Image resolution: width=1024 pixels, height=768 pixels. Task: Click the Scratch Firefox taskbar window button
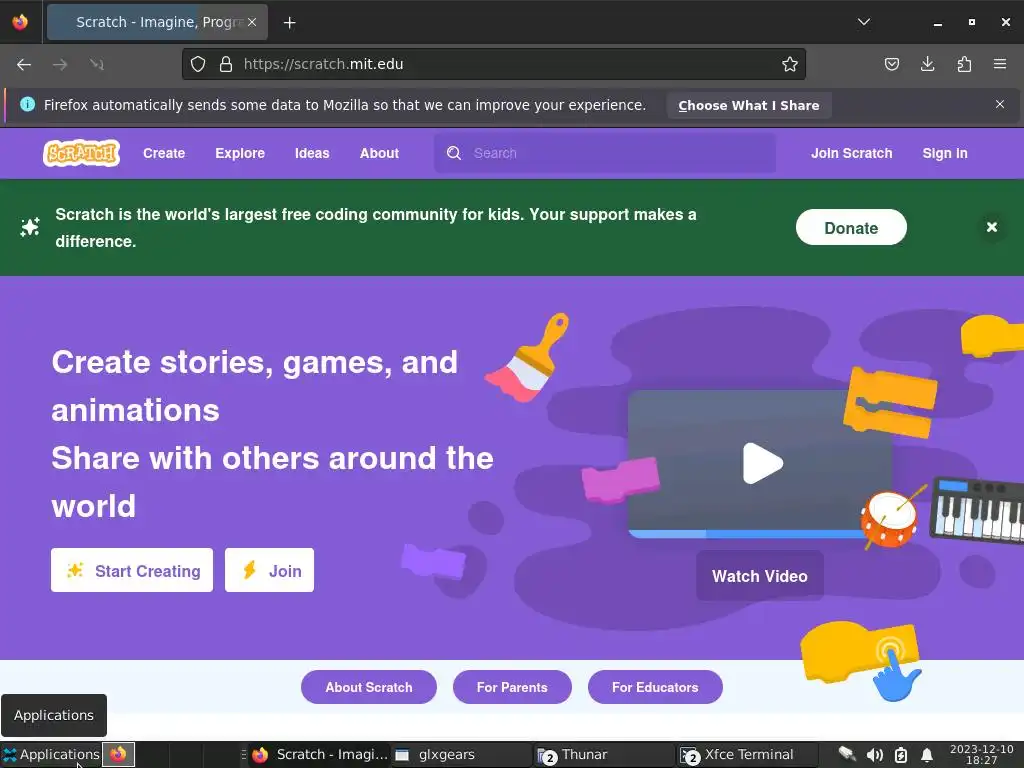tap(319, 754)
